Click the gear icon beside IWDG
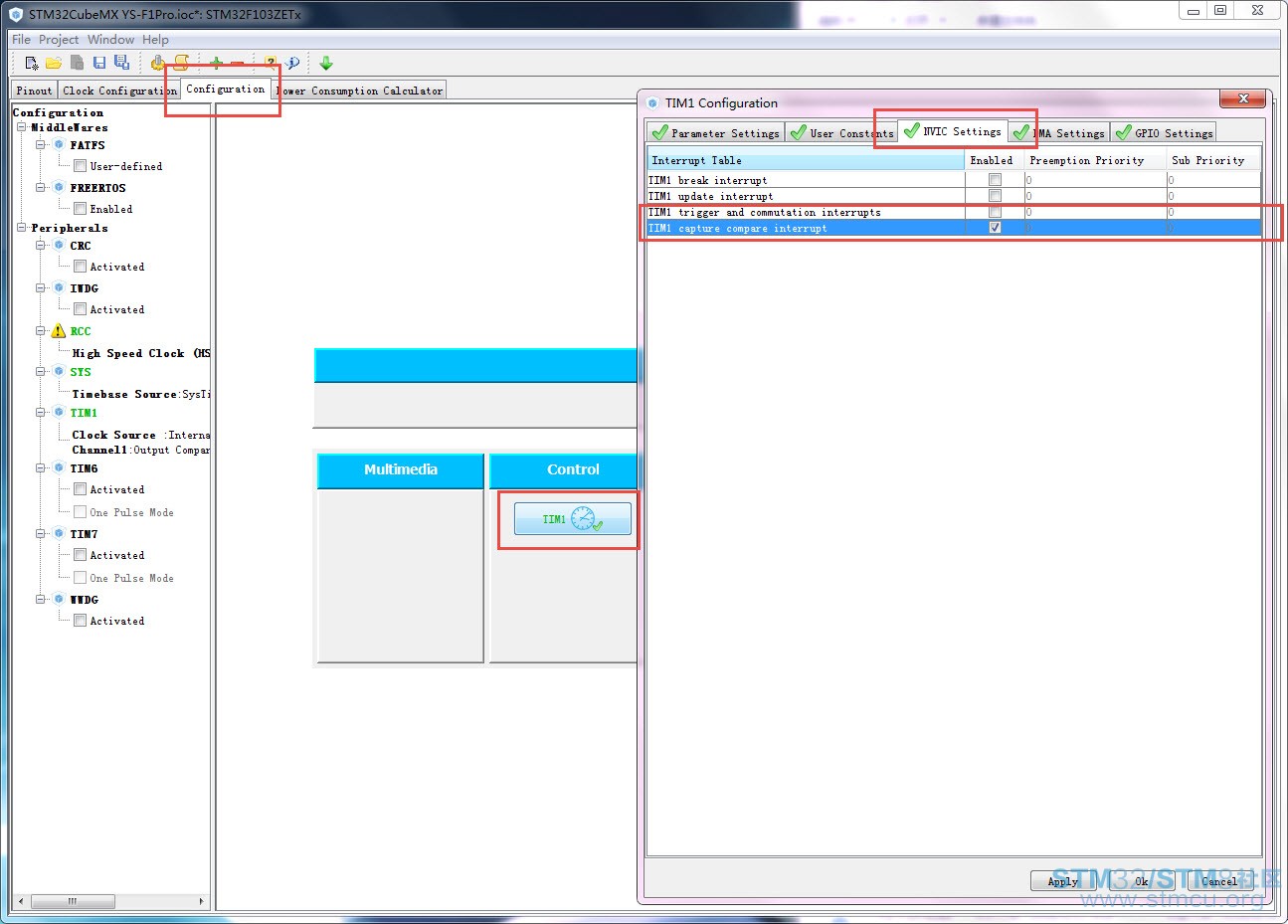This screenshot has height=924, width=1288. point(59,288)
